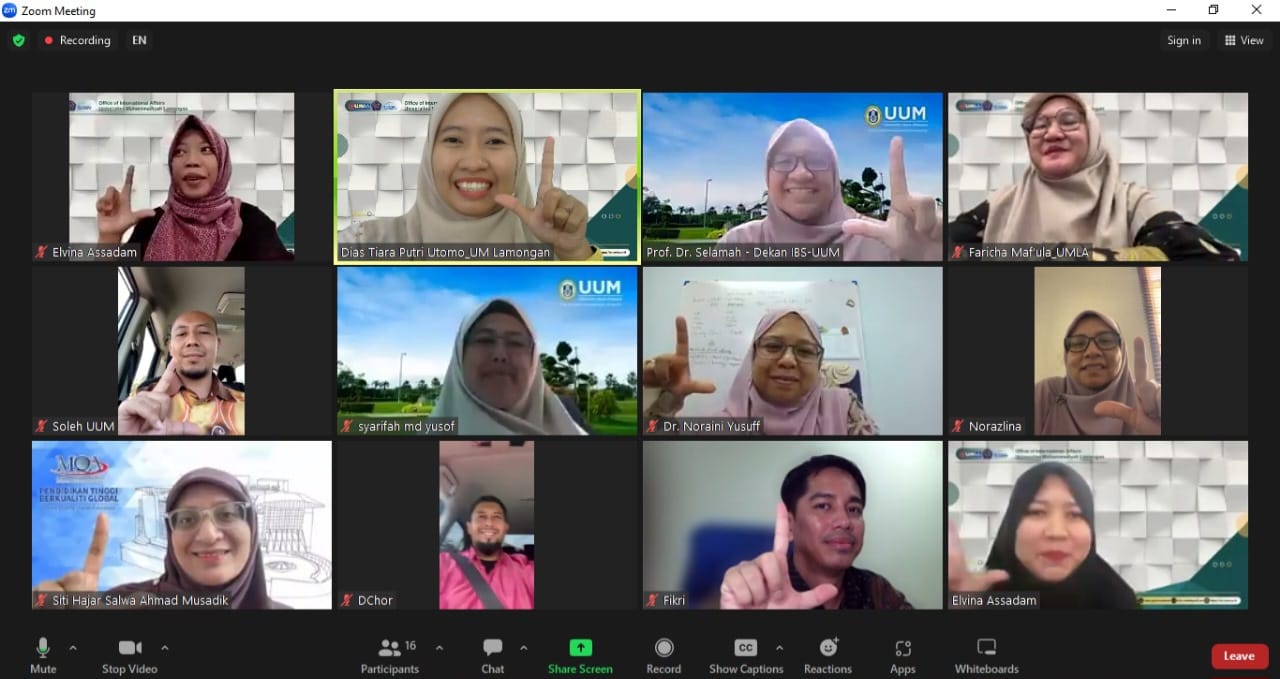This screenshot has height=679, width=1280.
Task: Click the green encryption shield icon
Action: tap(18, 40)
